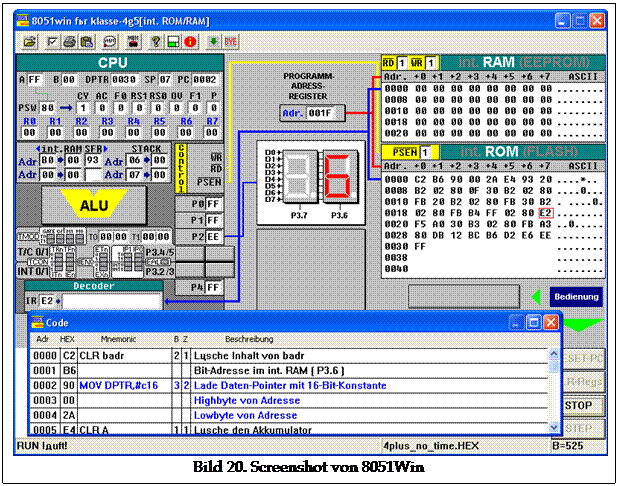Click the Bedienung button
Screen dimensions: 618x486
point(576,297)
